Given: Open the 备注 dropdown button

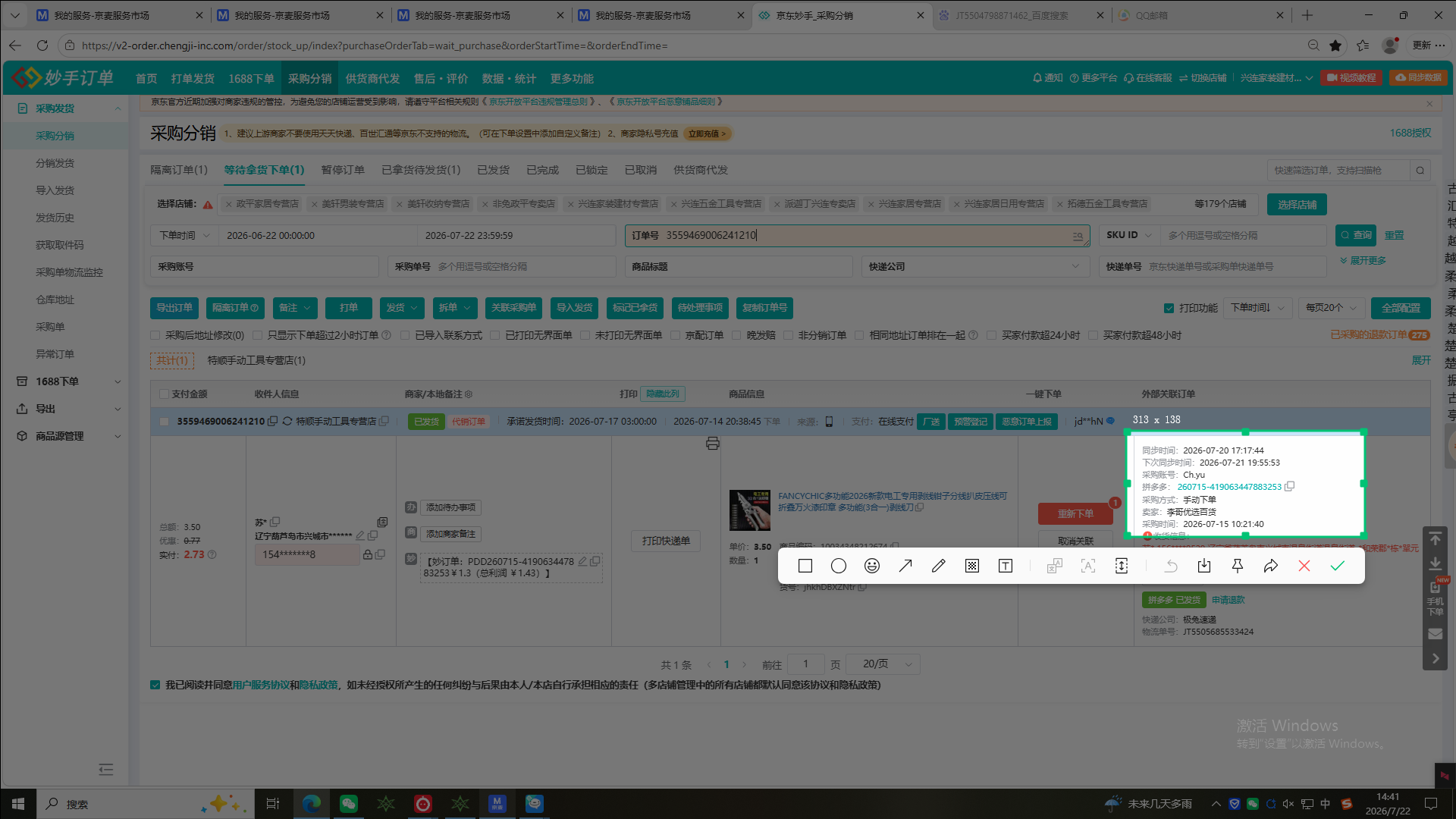Looking at the screenshot, I should tap(294, 308).
